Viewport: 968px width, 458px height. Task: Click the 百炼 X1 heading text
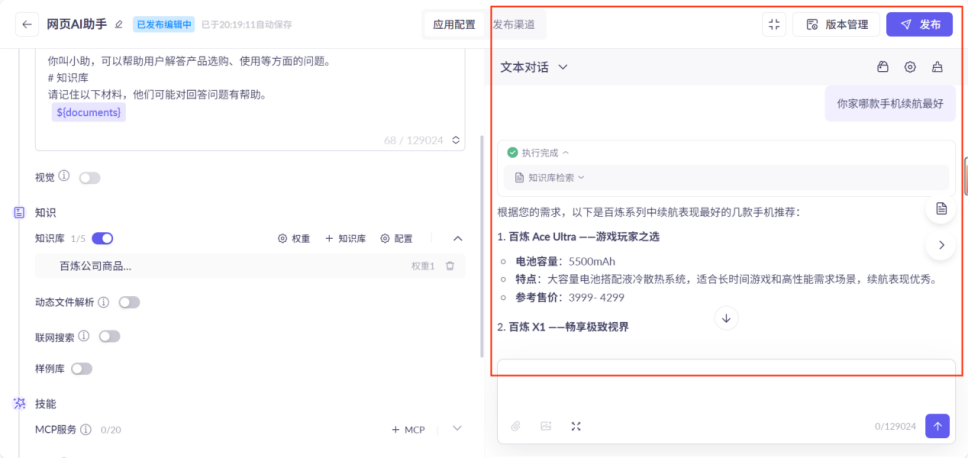562,327
